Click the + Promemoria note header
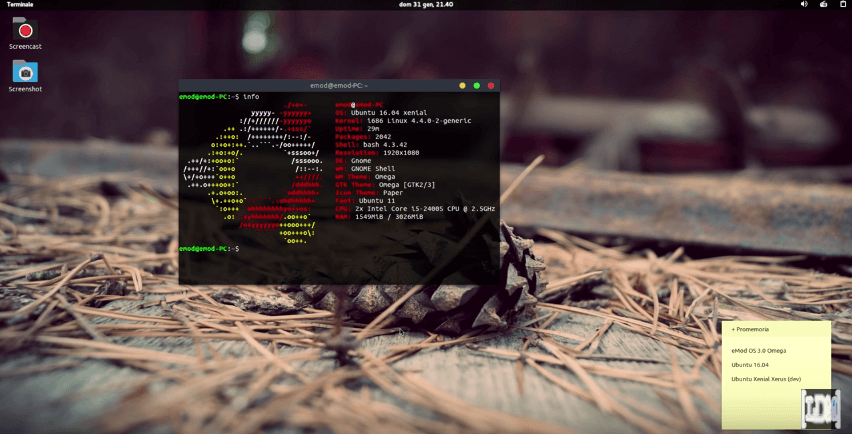The height and width of the screenshot is (434, 852). 750,329
